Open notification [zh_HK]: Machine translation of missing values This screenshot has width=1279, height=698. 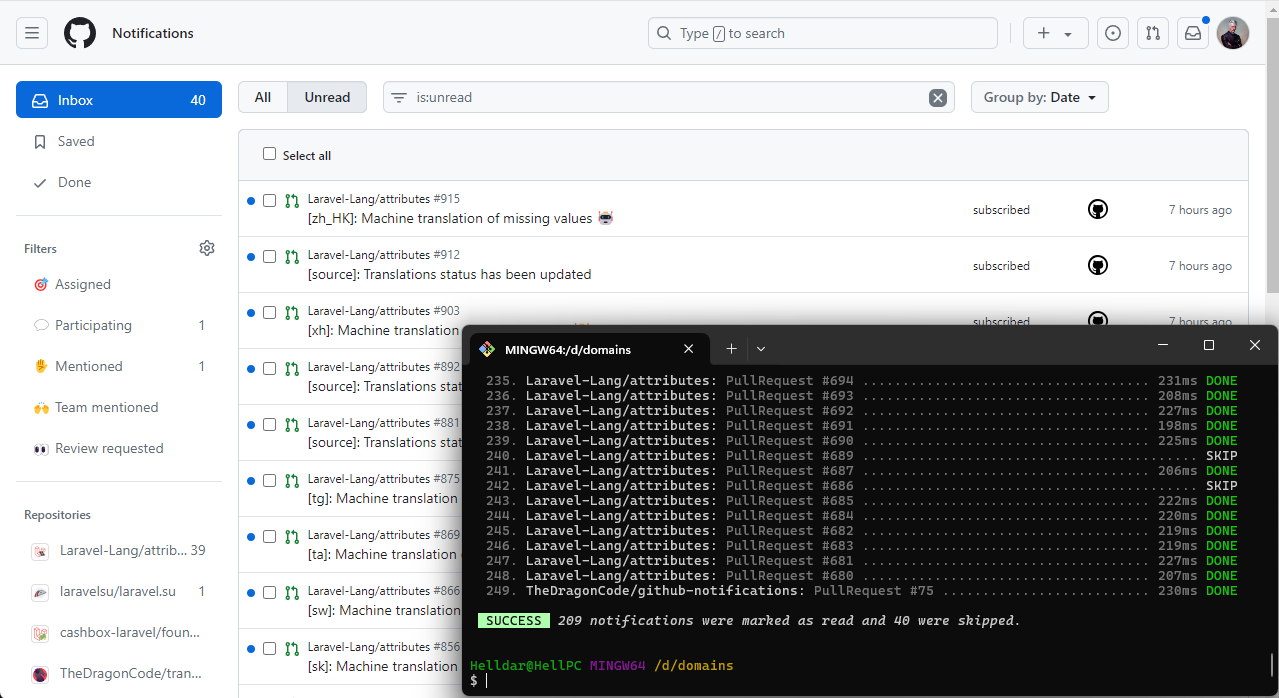pos(460,218)
